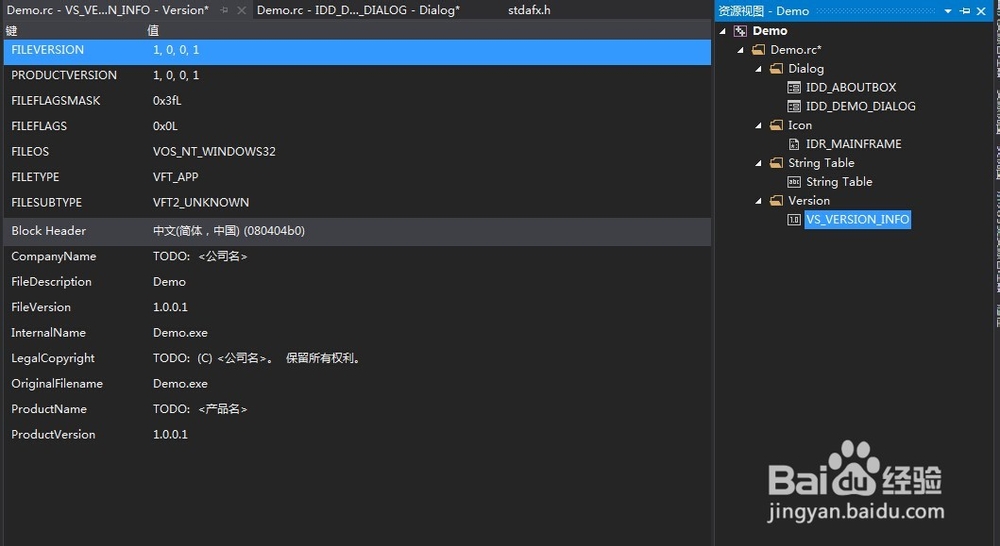
Task: Close the resource view panel
Action: coord(982,11)
